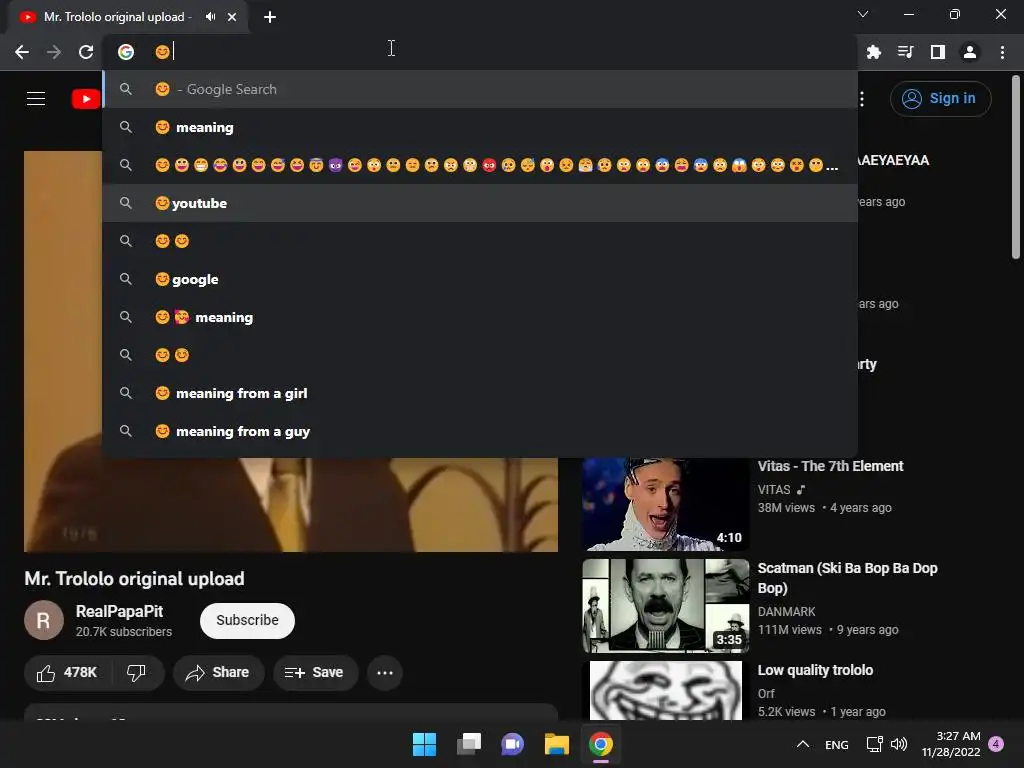Open Scatman video thumbnail
This screenshot has height=768, width=1024.
[x=665, y=605]
